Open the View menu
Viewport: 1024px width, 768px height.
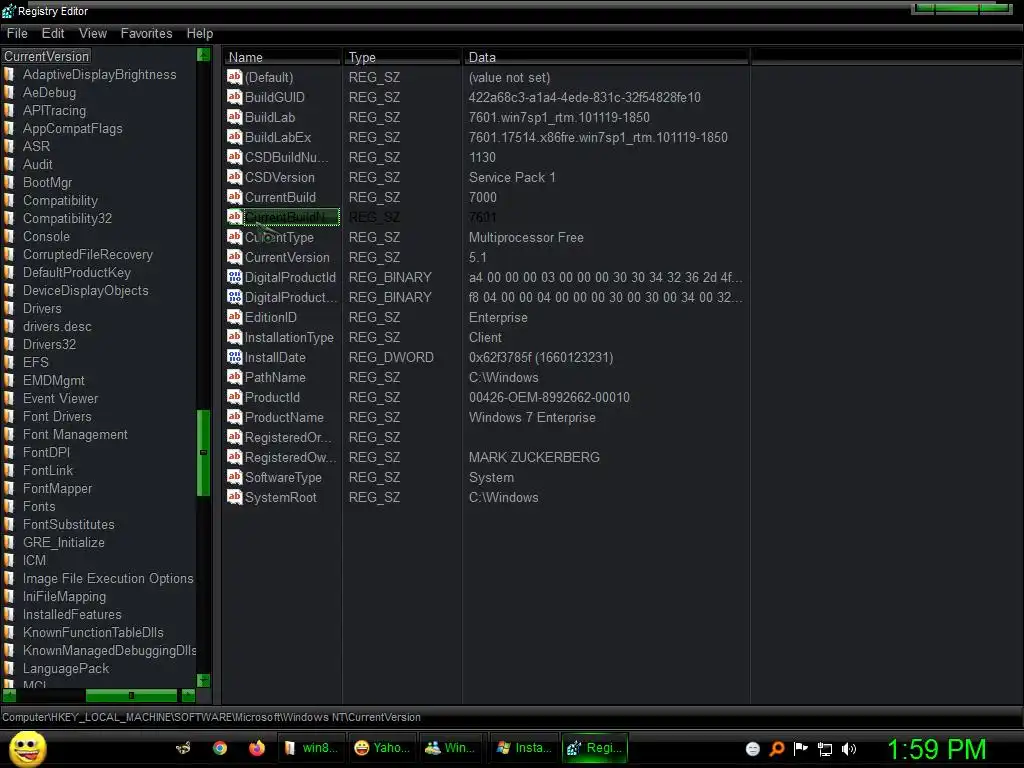point(93,33)
